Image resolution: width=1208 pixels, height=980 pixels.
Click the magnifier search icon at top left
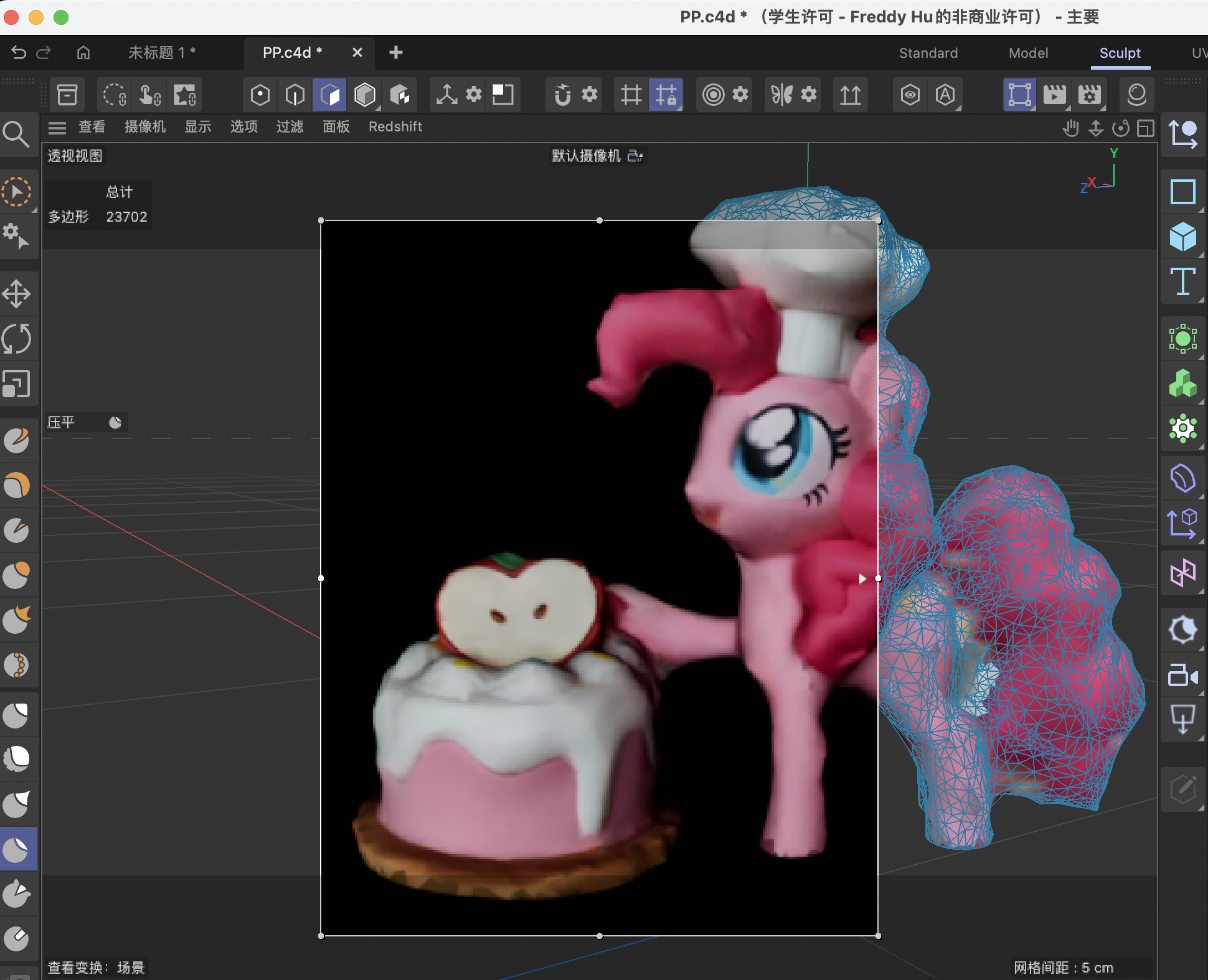click(17, 134)
